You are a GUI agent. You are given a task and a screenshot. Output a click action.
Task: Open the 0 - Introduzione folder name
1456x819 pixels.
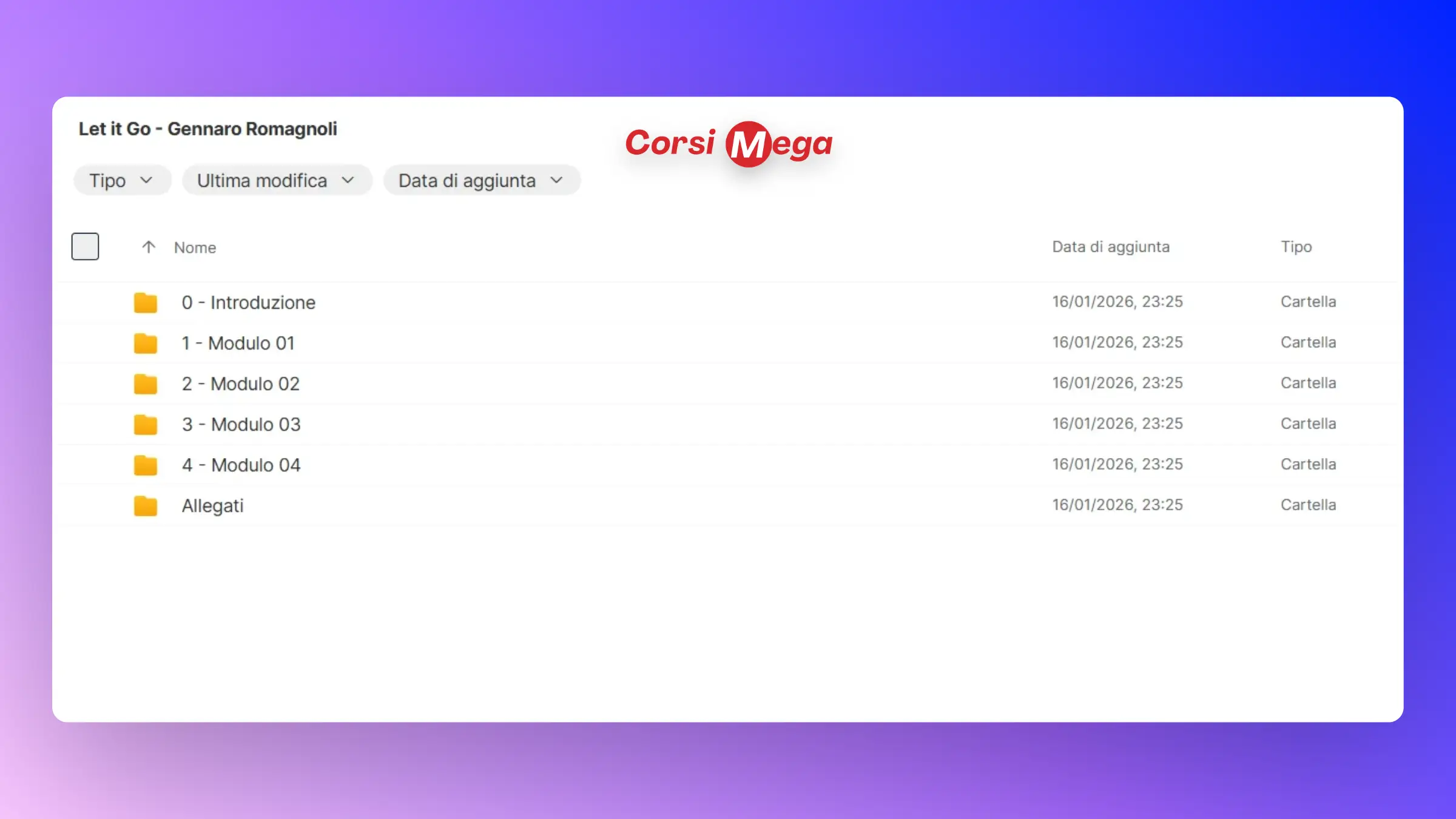pos(248,302)
